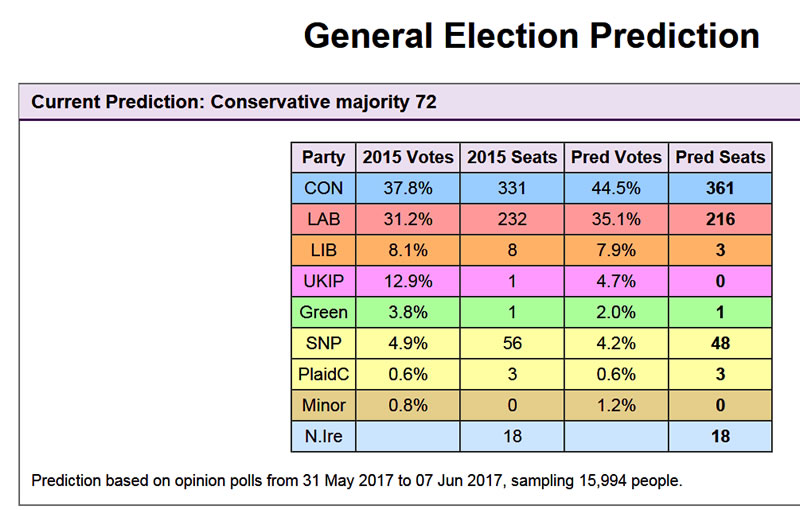Click the orange LIB party cell

pyautogui.click(x=323, y=250)
